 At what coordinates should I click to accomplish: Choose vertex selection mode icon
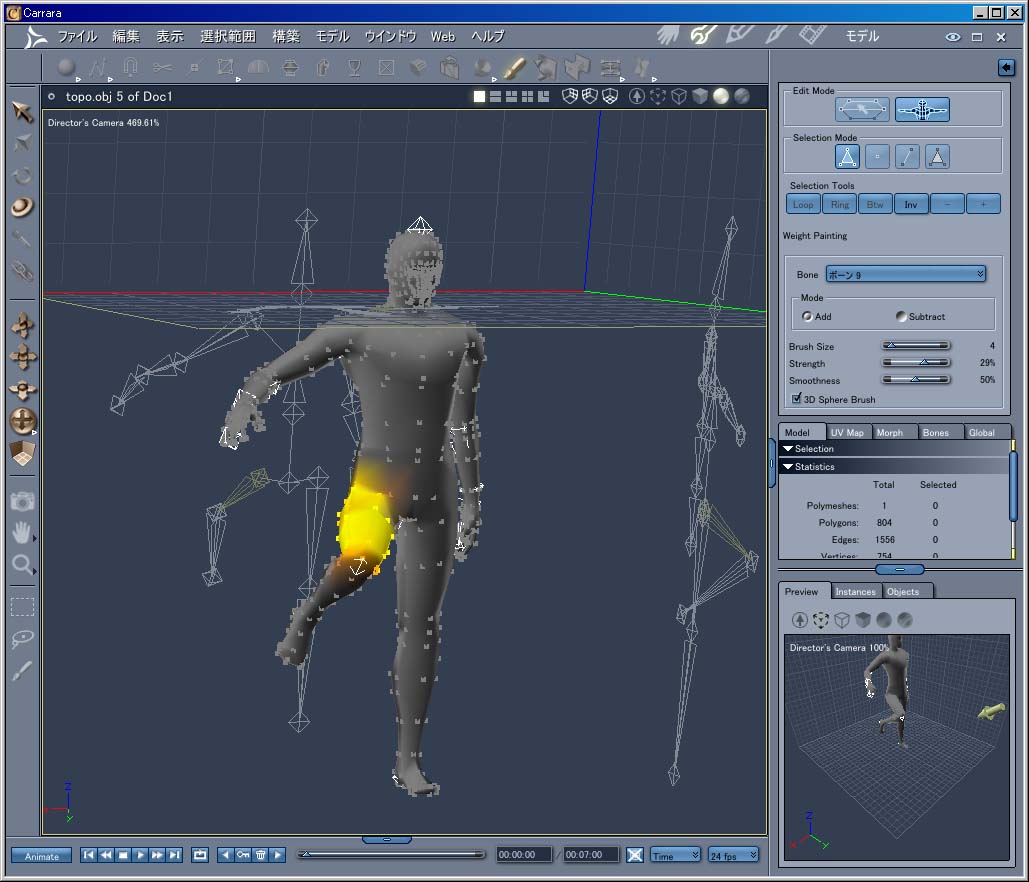point(877,157)
